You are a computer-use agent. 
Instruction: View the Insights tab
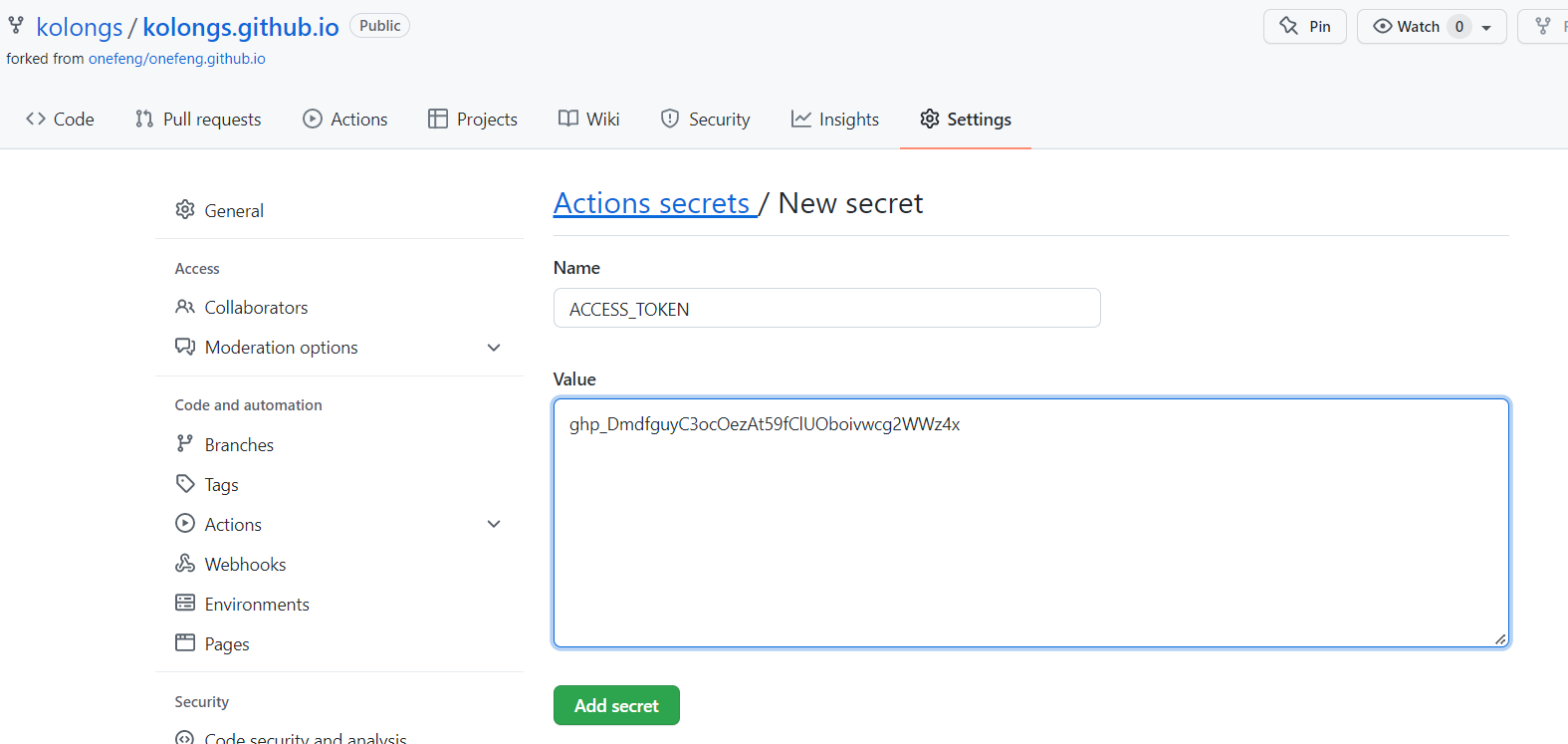[x=835, y=120]
